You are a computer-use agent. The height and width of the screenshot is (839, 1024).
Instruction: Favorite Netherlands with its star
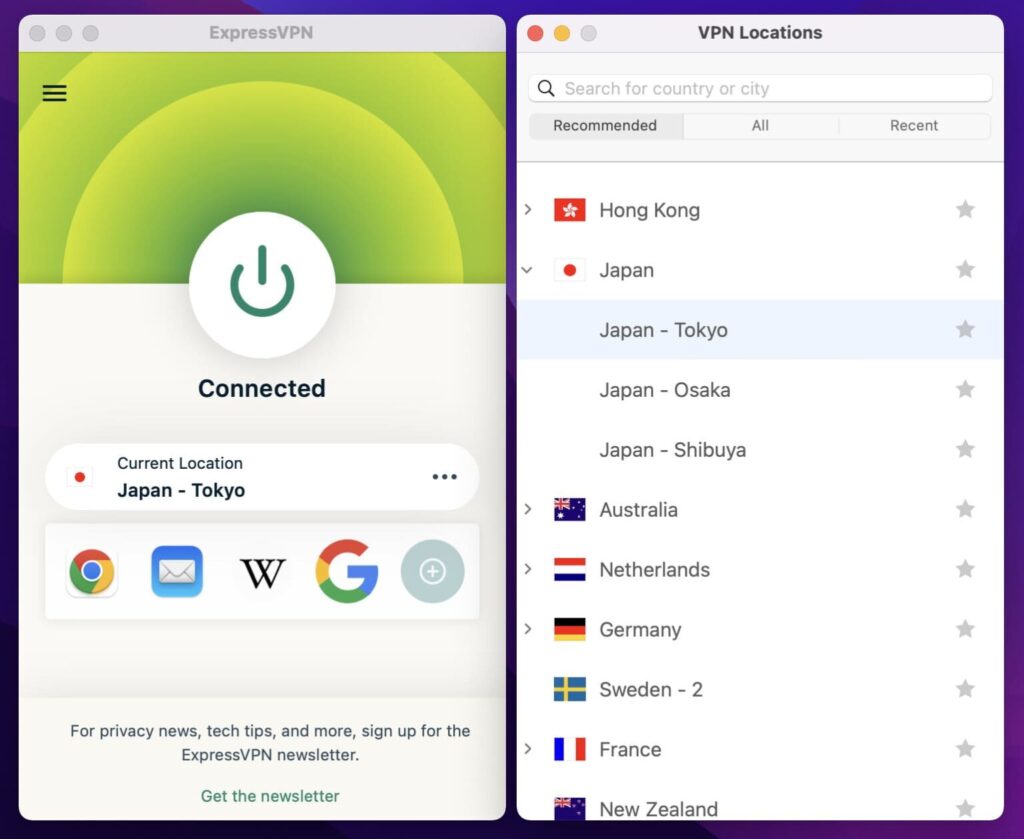(x=965, y=569)
